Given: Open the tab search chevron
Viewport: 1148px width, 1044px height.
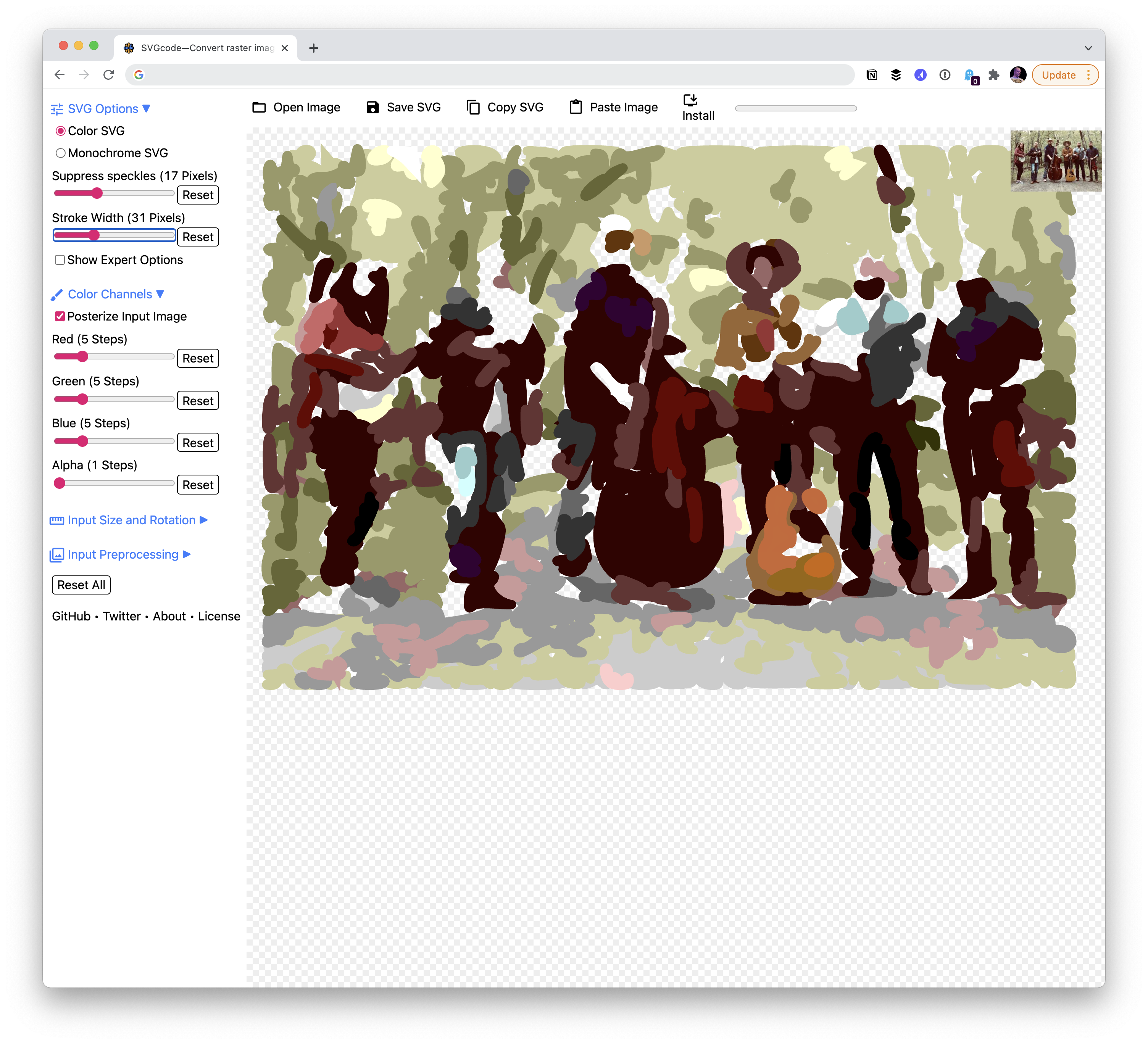Looking at the screenshot, I should point(1088,48).
